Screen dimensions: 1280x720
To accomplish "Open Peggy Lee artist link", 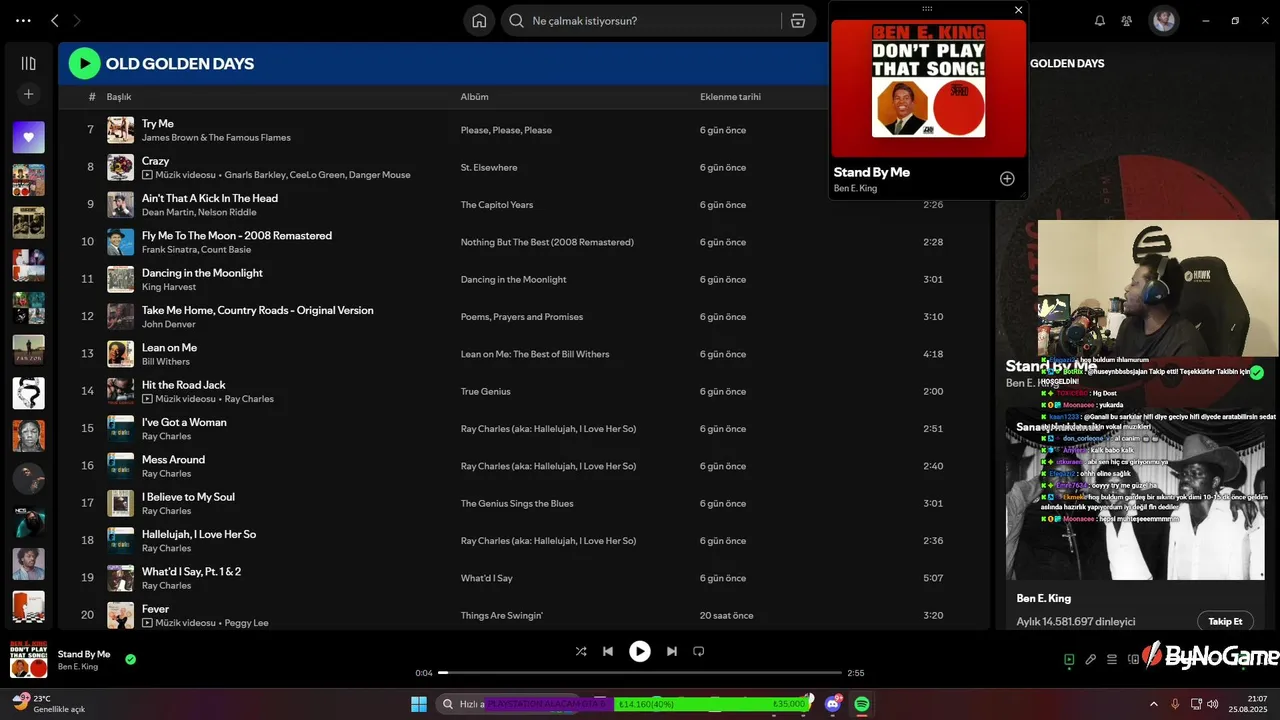I will 246,623.
